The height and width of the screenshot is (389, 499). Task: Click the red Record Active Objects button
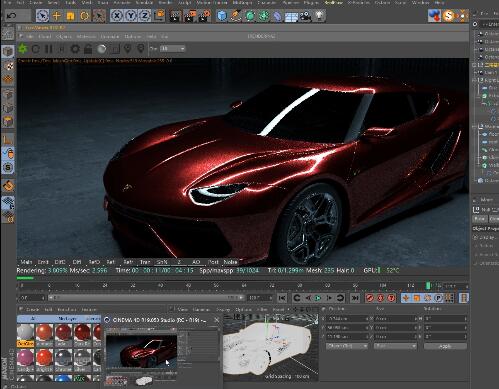pyautogui.click(x=370, y=298)
